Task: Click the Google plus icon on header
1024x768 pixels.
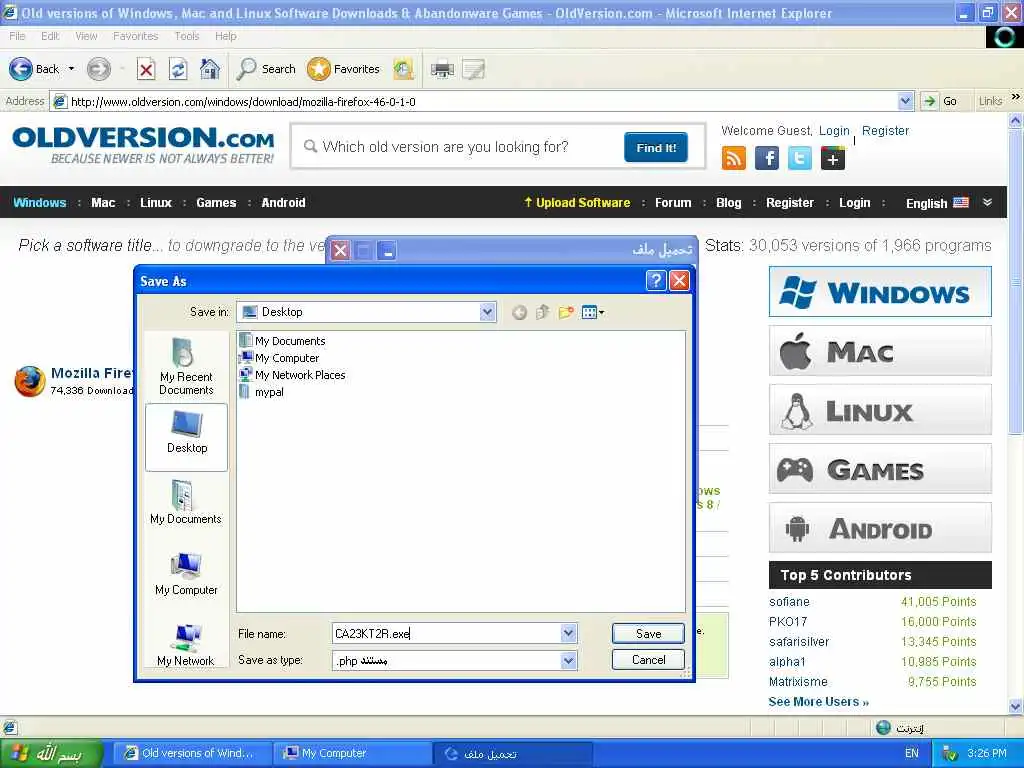Action: 833,158
